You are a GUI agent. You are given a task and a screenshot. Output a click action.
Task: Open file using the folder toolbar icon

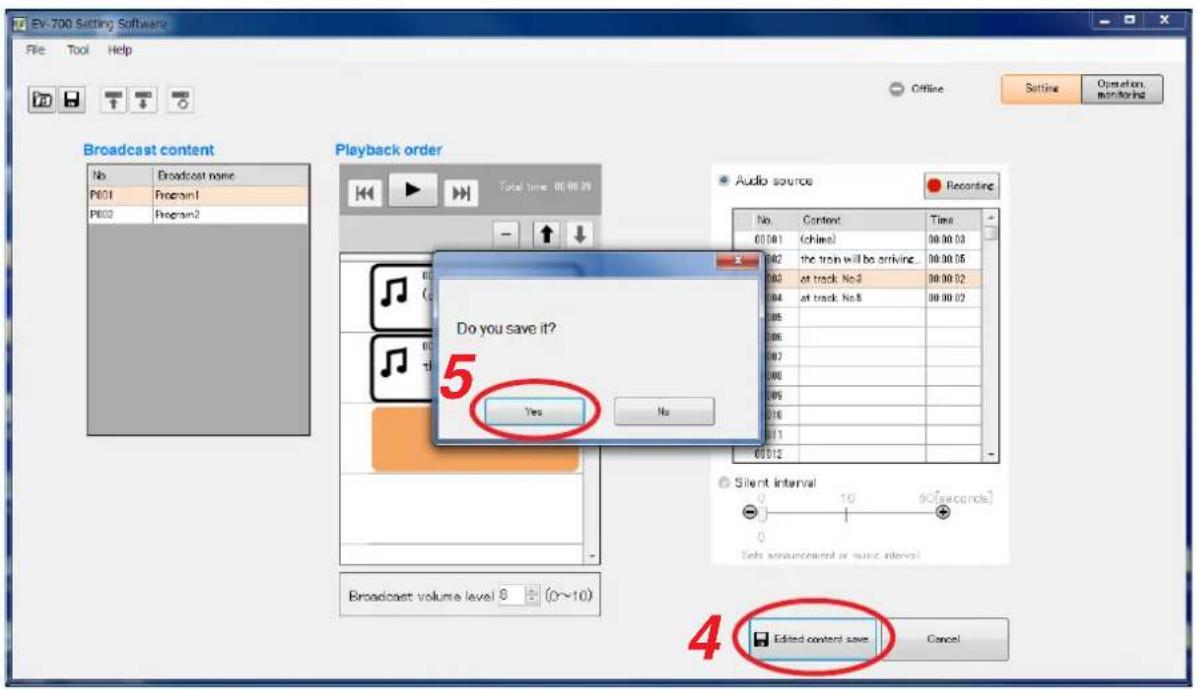(42, 99)
